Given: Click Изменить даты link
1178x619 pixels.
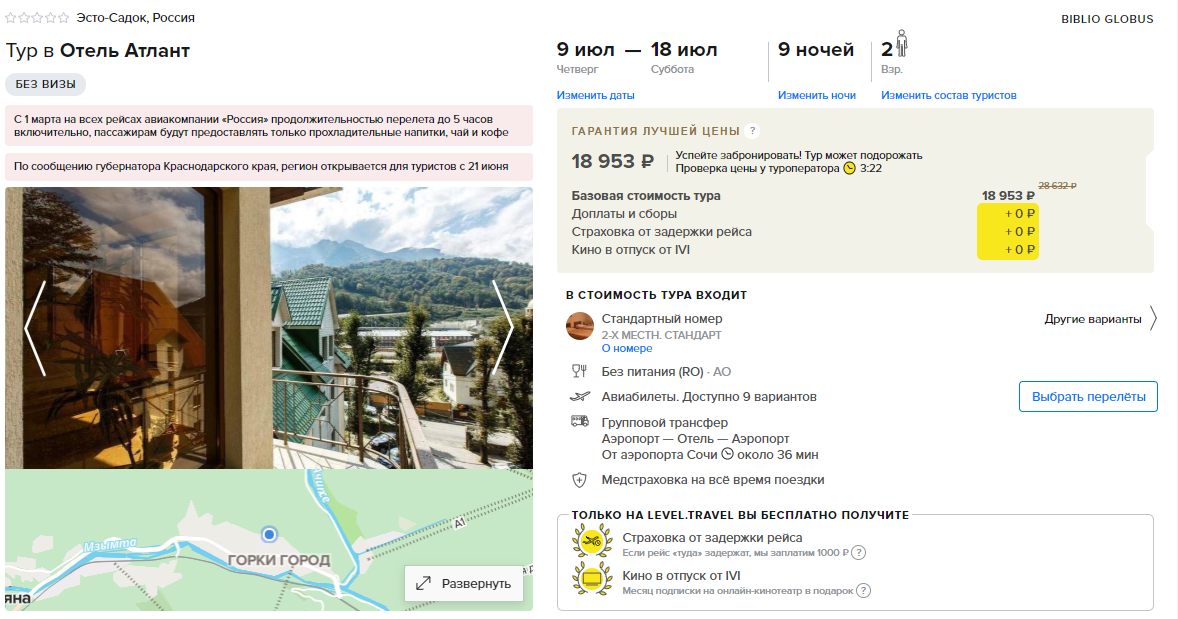Looking at the screenshot, I should coord(595,95).
